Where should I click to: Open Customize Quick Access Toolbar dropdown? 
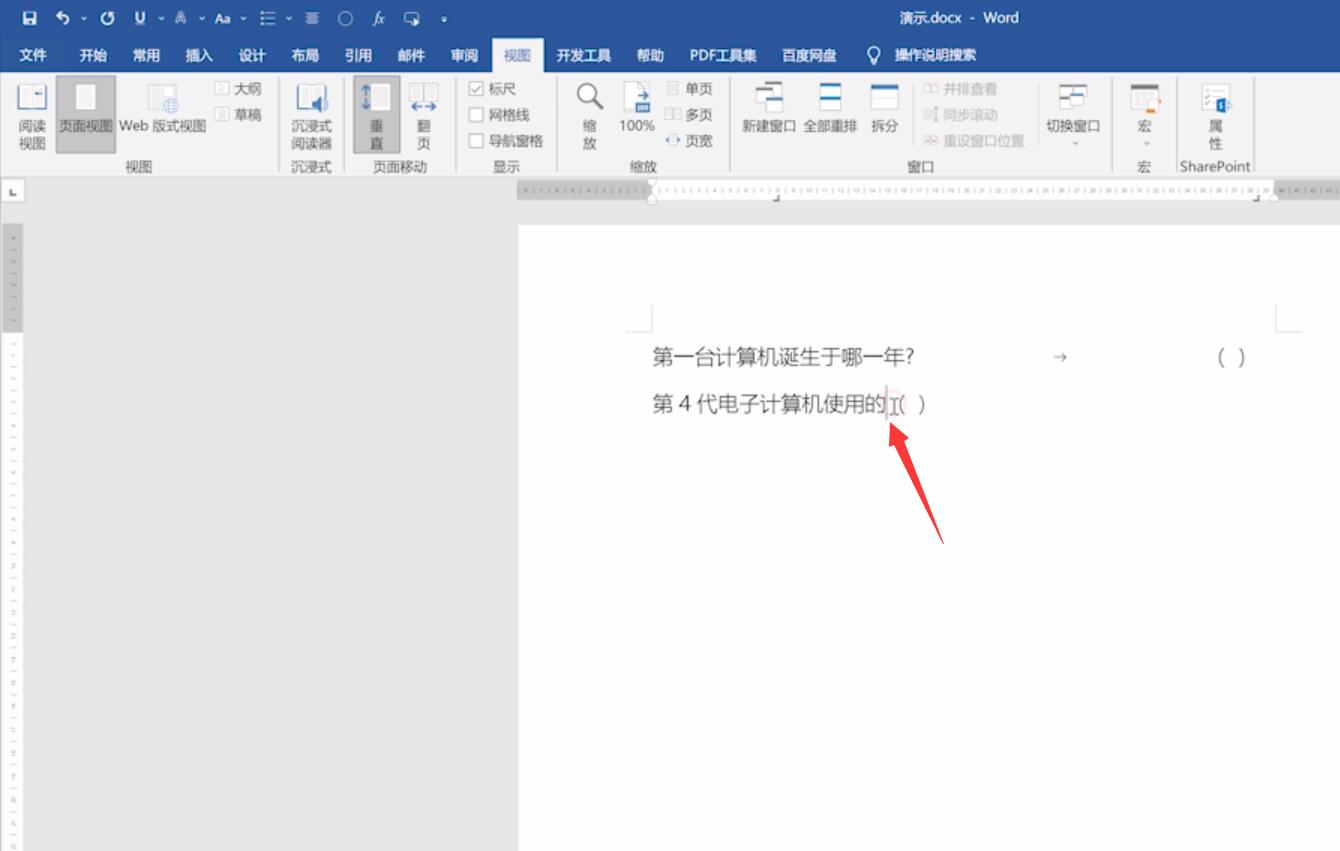click(444, 18)
